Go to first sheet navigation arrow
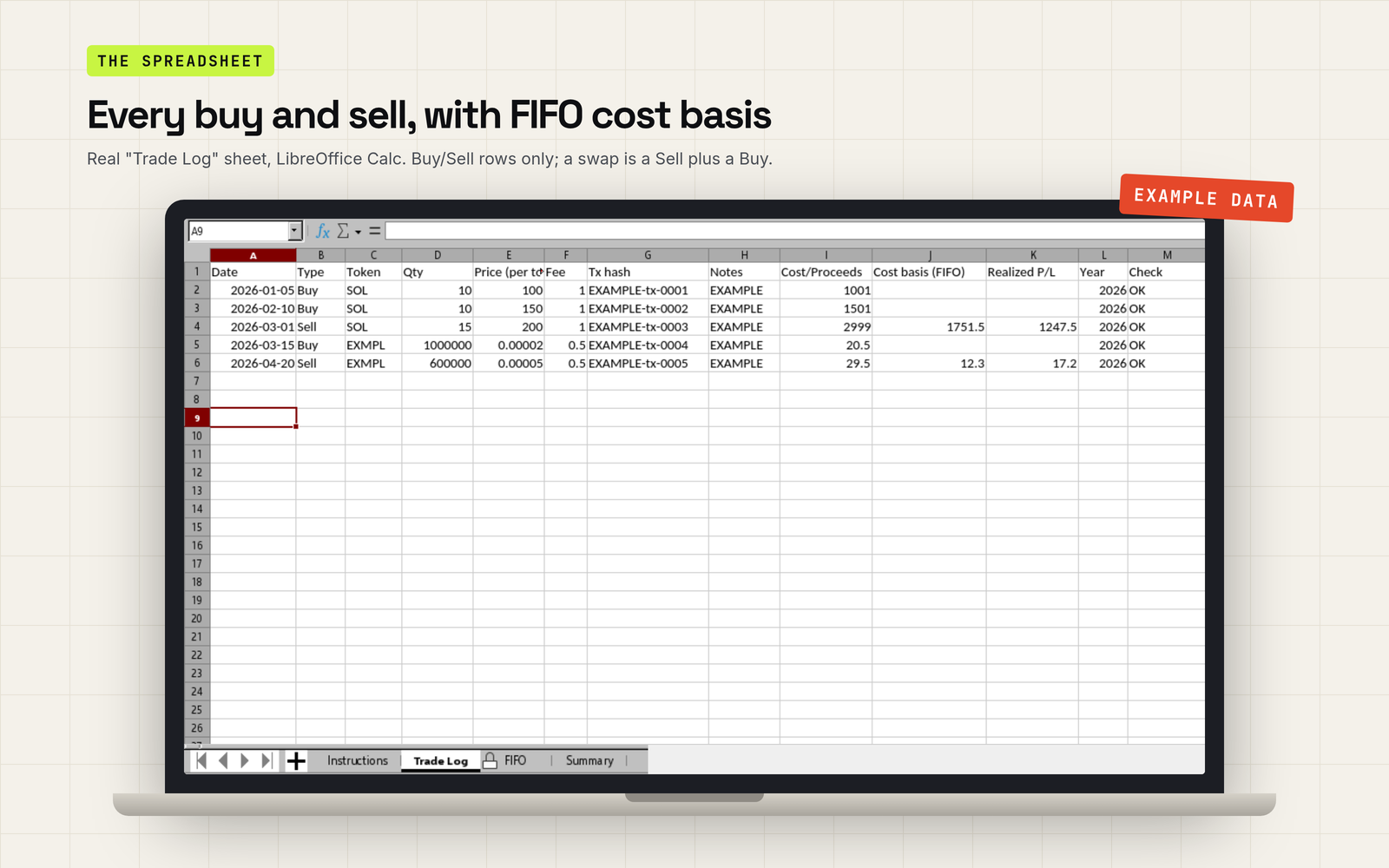1389x868 pixels. coord(201,761)
